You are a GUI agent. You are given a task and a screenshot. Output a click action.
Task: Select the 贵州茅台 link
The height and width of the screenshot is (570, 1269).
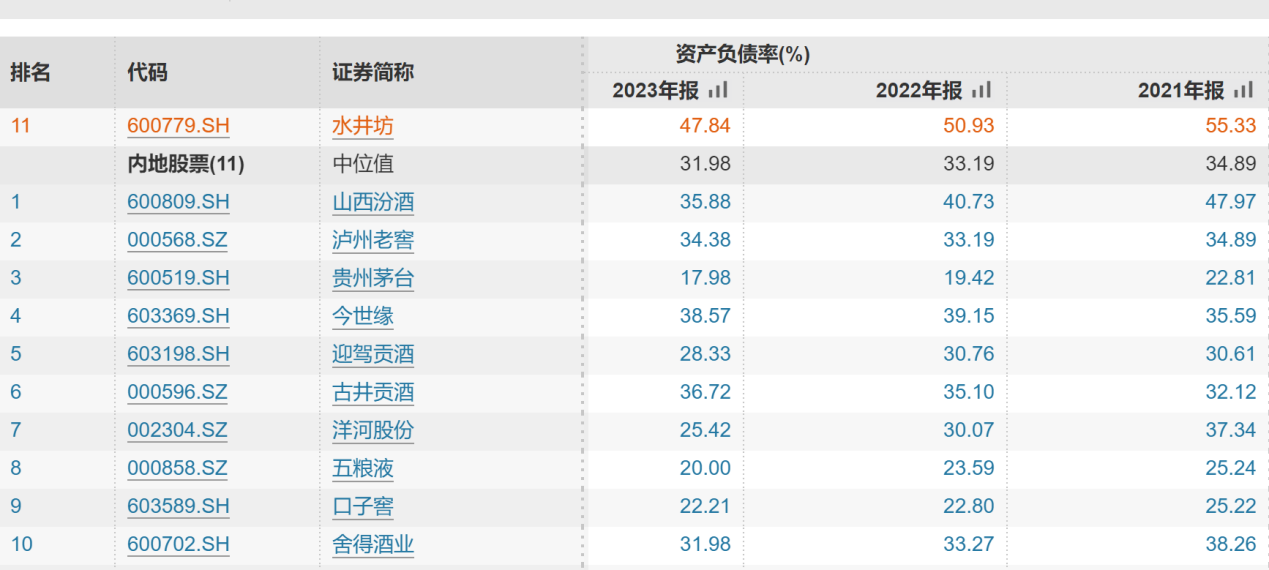[x=373, y=278]
